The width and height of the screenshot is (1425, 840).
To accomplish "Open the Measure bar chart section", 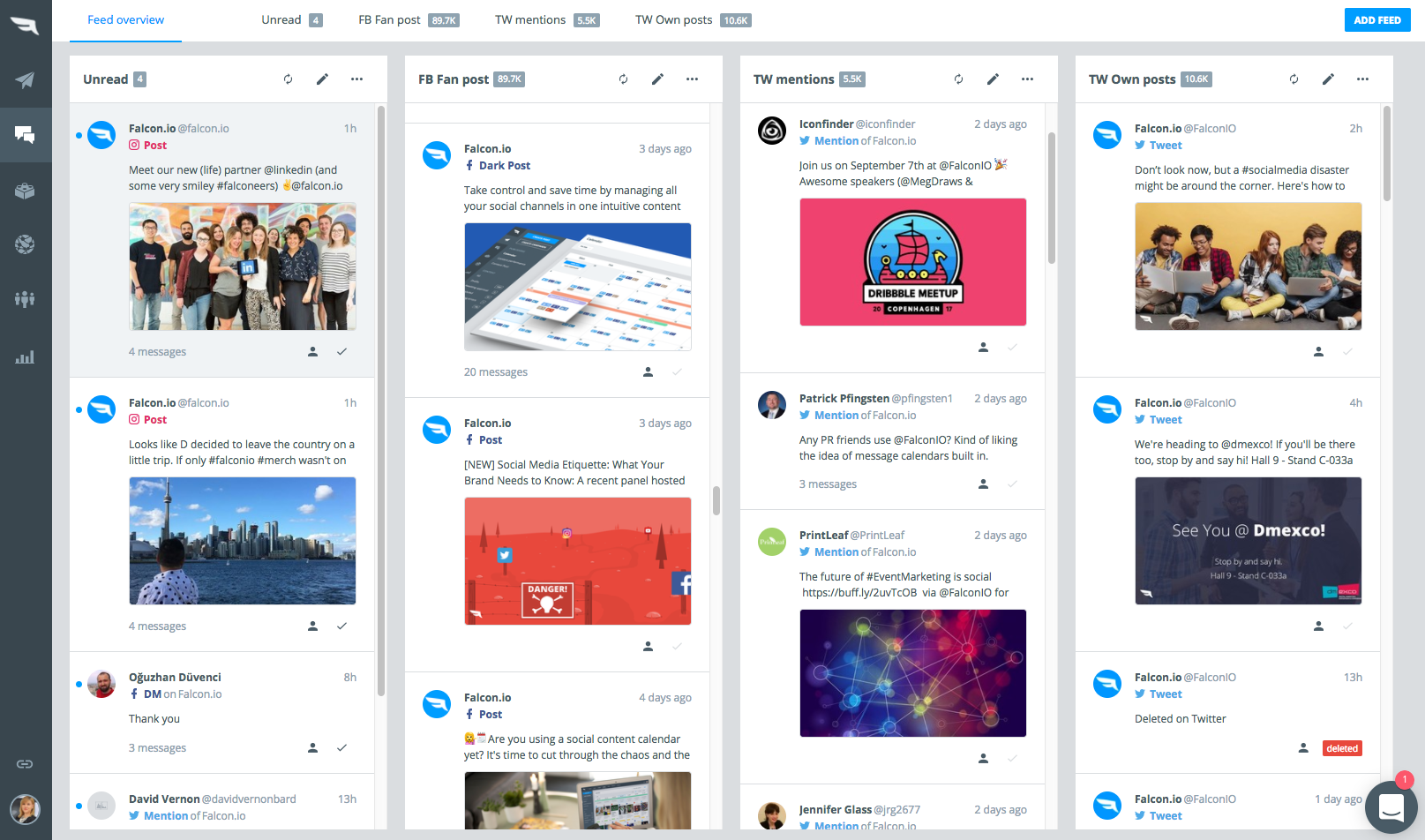I will pyautogui.click(x=25, y=357).
